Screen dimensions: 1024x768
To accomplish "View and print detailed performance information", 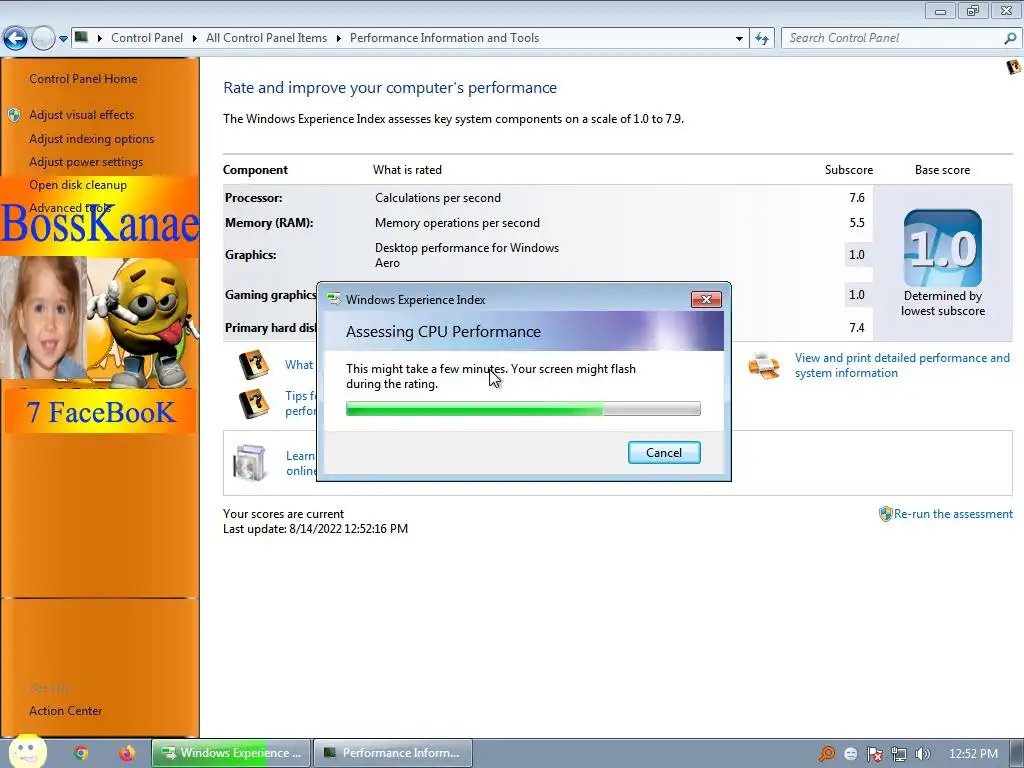I will pyautogui.click(x=902, y=366).
